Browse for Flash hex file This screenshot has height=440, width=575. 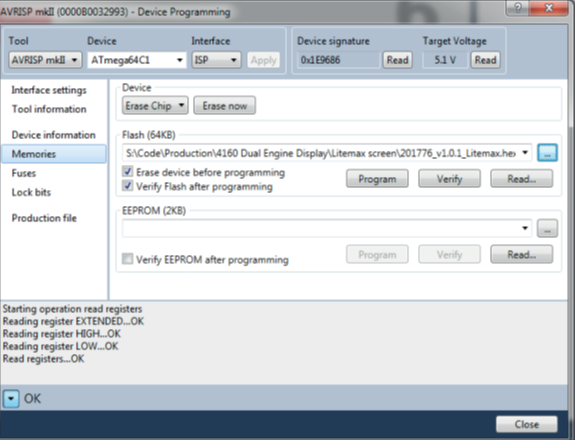coord(547,153)
